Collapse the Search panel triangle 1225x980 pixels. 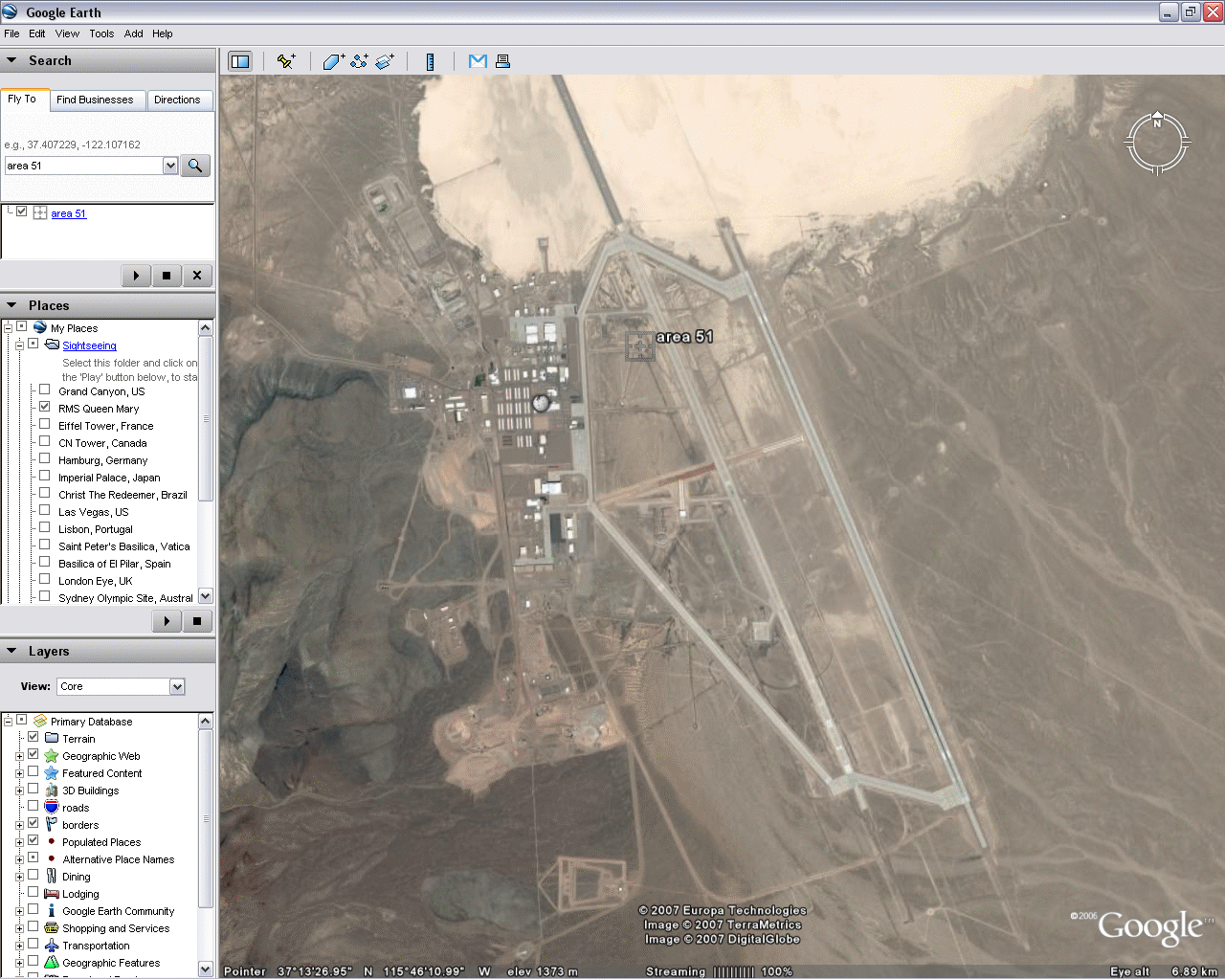coord(12,60)
